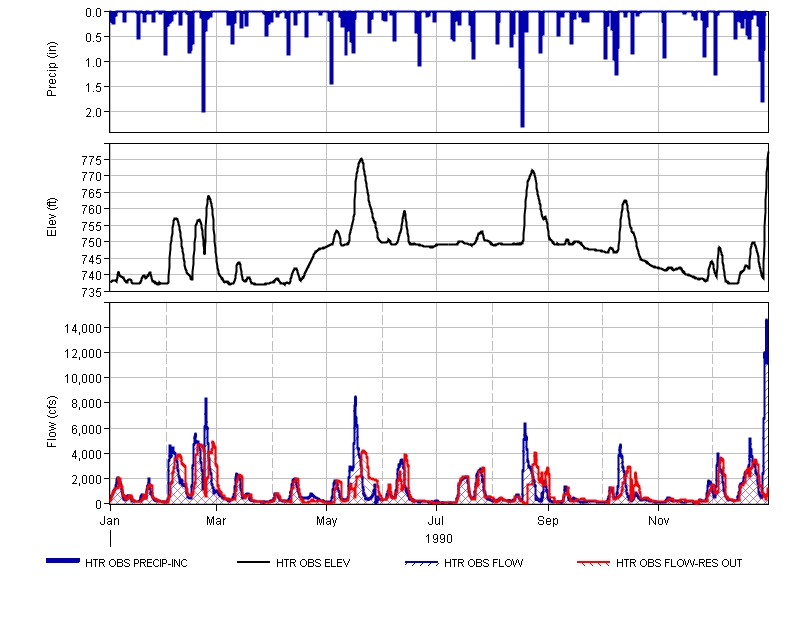Click the Jul label on time axis
This screenshot has width=800, height=627.
pyautogui.click(x=436, y=521)
